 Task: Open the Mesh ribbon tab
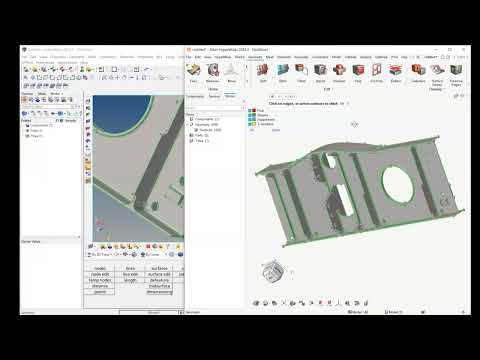(x=270, y=57)
